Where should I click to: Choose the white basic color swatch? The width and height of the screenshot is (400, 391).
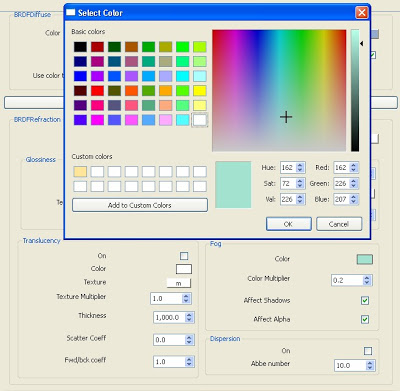point(200,120)
